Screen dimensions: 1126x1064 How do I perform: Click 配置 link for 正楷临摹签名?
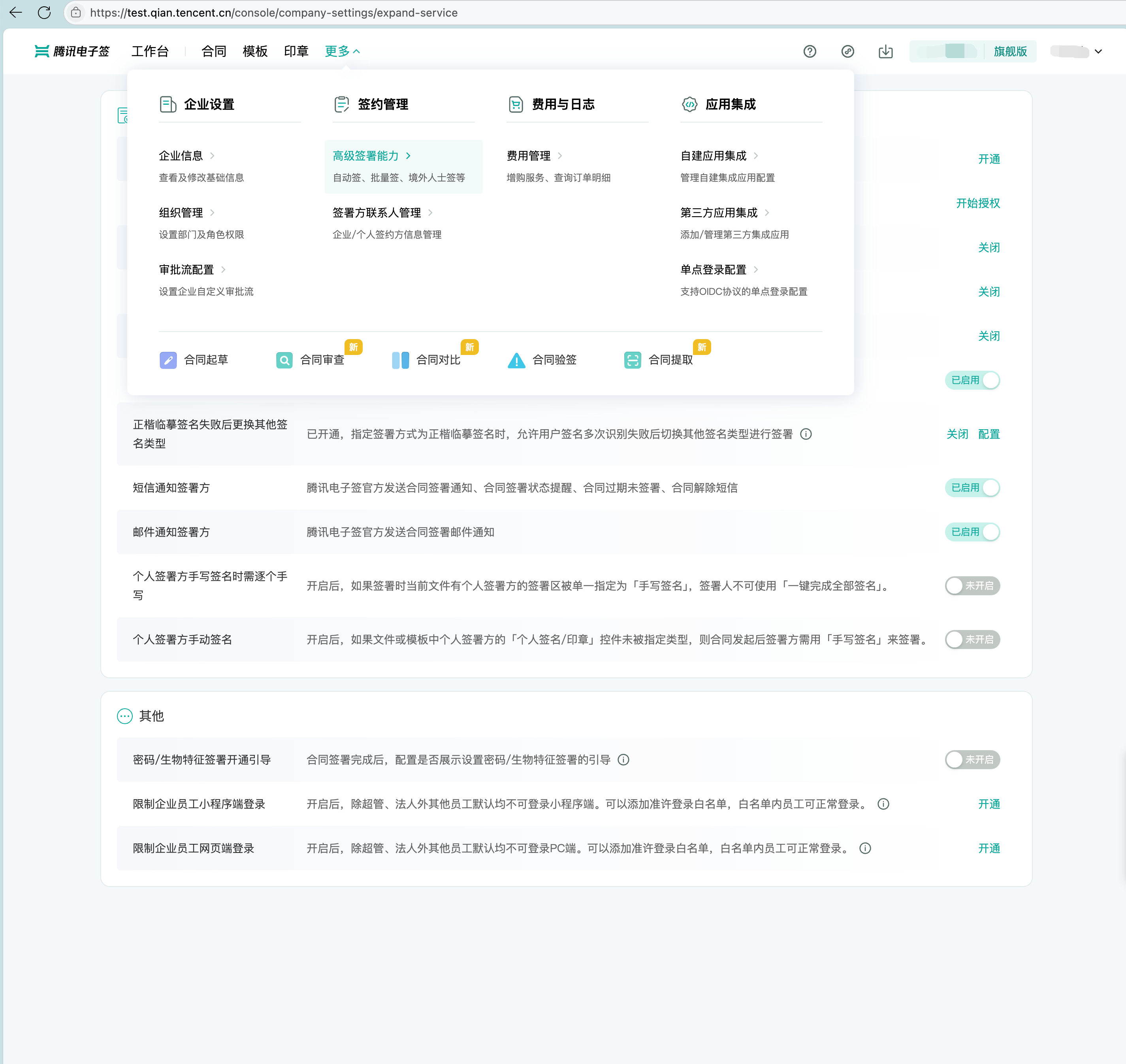pyautogui.click(x=989, y=434)
